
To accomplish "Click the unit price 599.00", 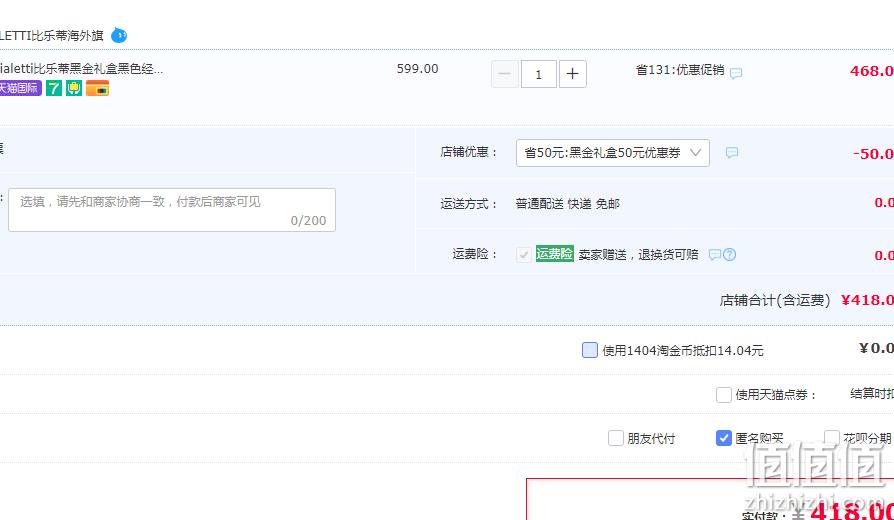I will (x=417, y=68).
